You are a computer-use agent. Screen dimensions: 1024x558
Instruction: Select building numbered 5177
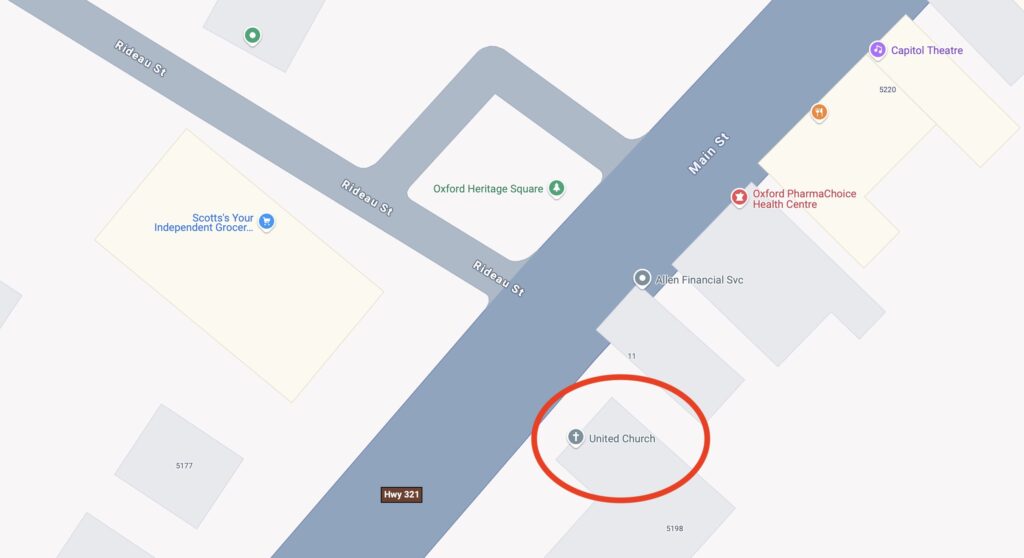pyautogui.click(x=184, y=466)
